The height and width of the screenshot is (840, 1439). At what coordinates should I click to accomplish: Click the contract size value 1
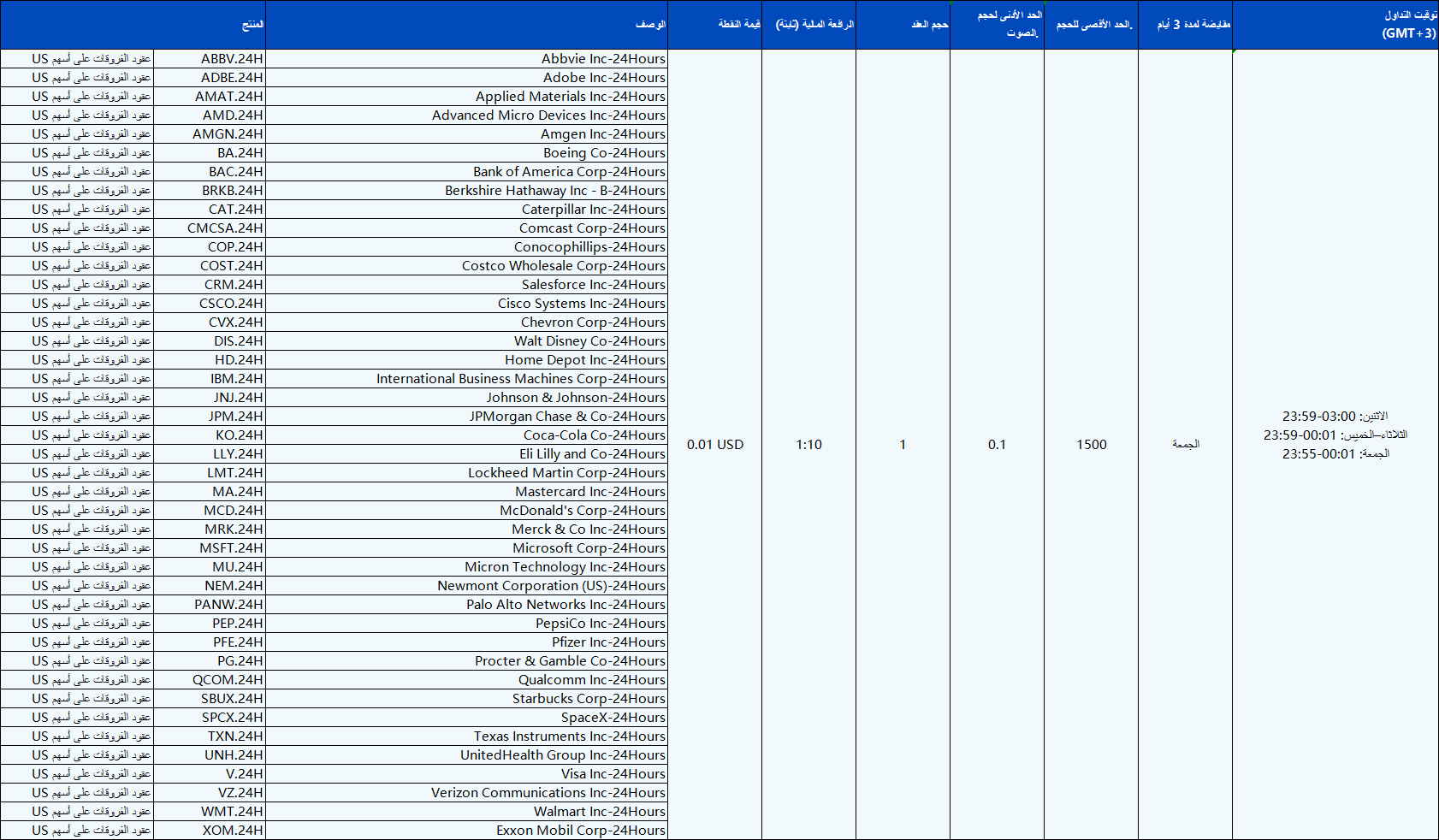[903, 445]
